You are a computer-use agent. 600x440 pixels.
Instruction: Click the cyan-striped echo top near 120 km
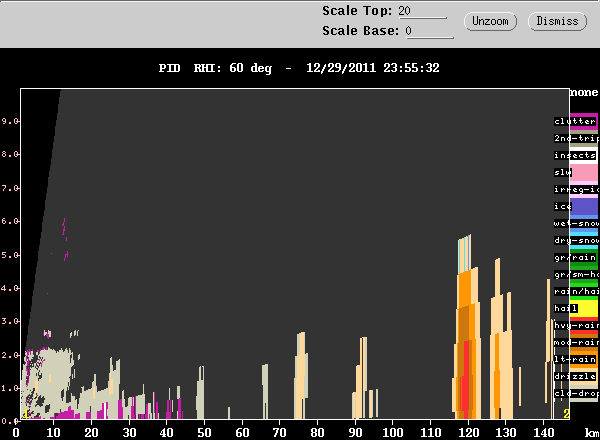[465, 254]
